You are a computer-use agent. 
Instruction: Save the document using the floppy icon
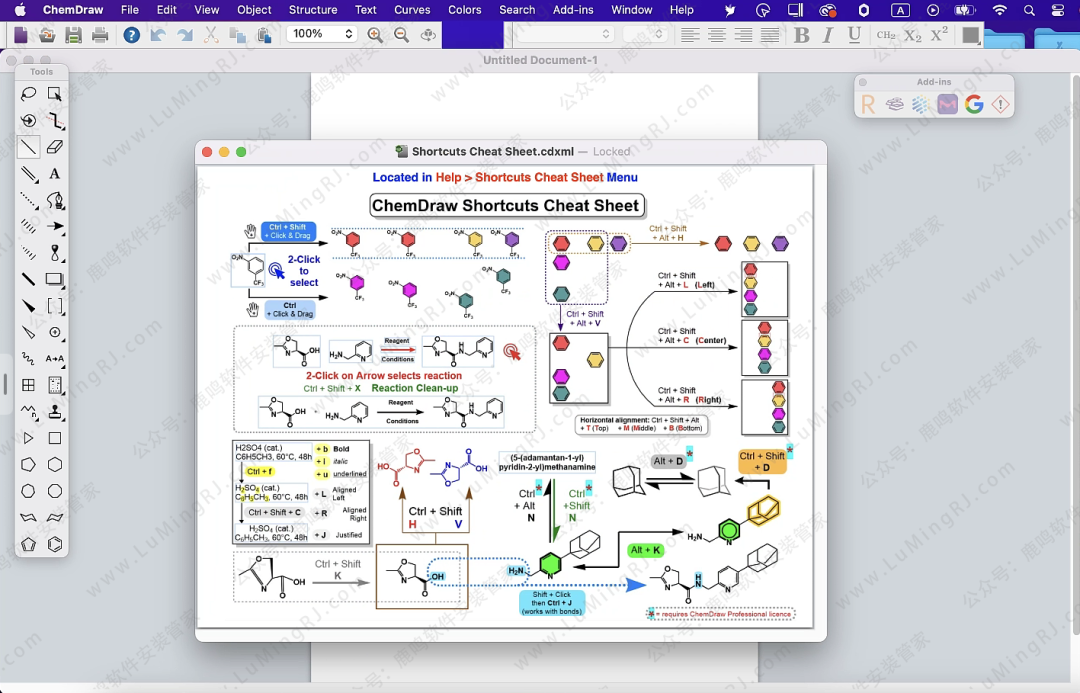pos(73,34)
